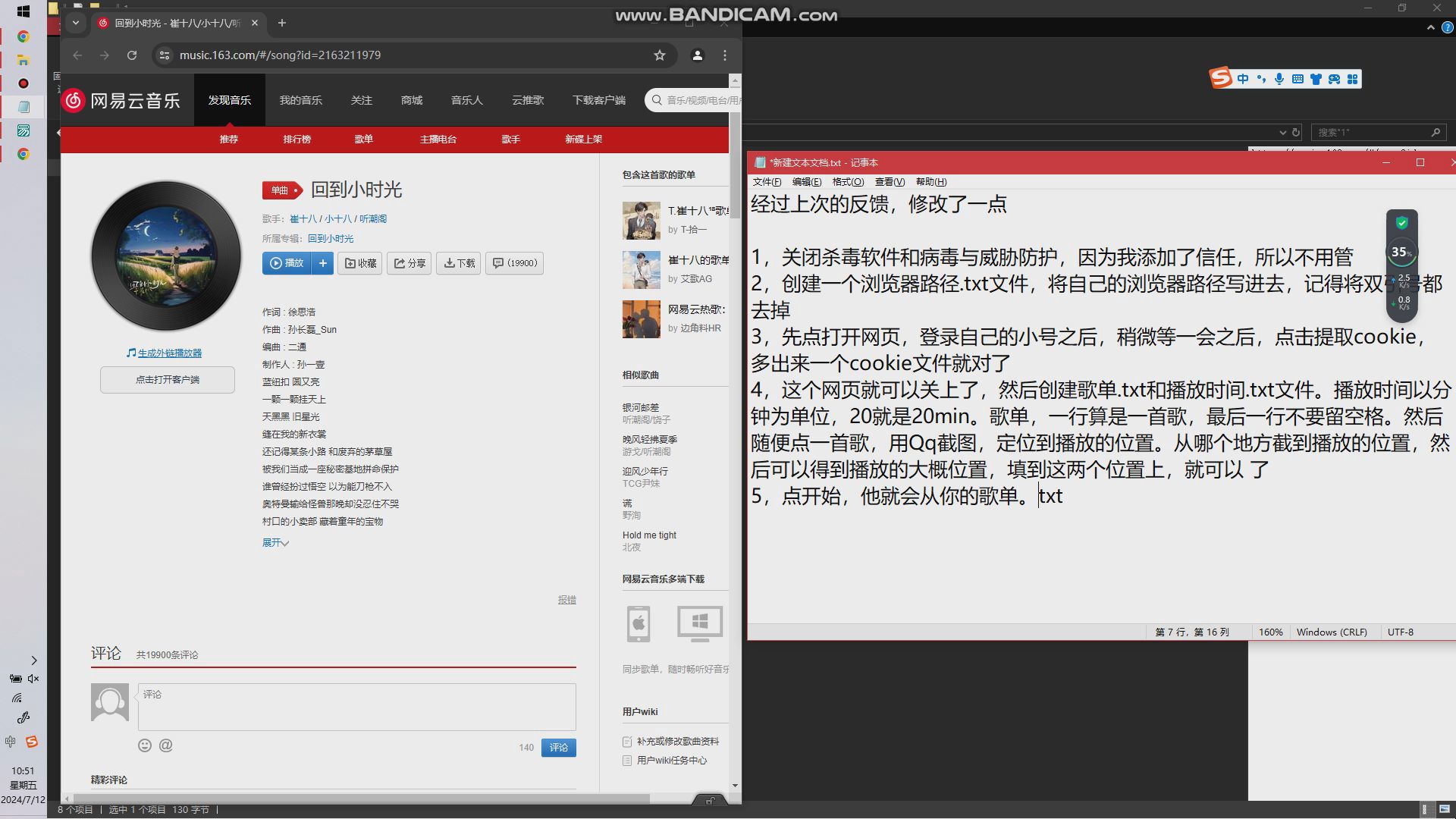Viewport: 1456px width, 819px height.
Task: Submit comment with blue 评论 button
Action: (x=559, y=748)
